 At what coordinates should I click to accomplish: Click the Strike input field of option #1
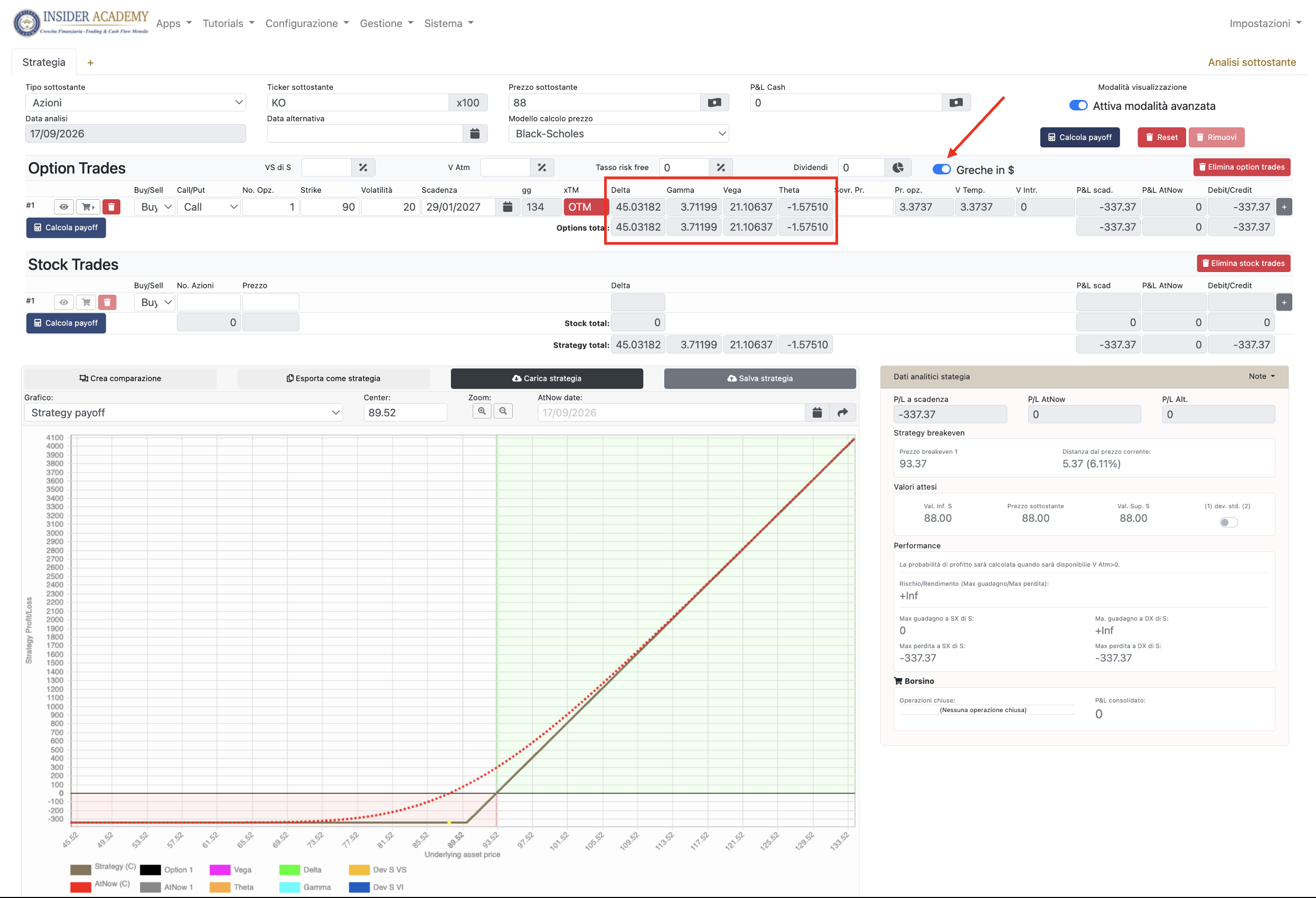click(330, 207)
